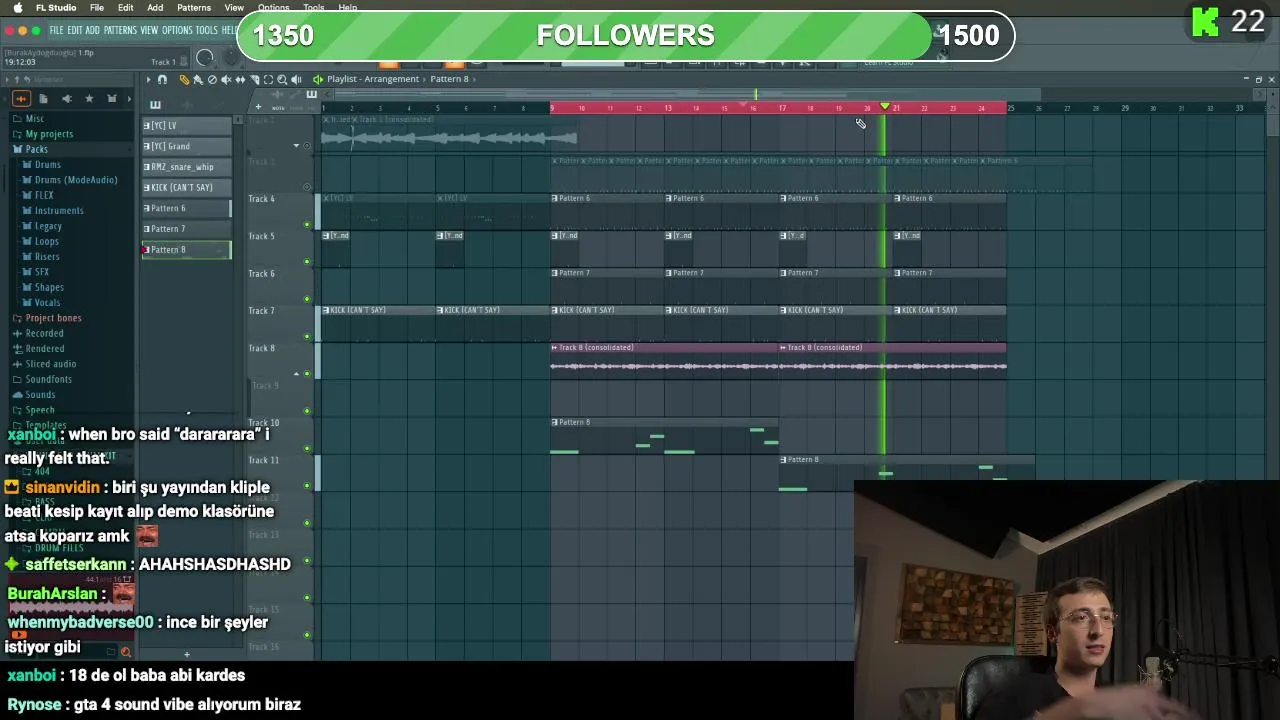Select the Paint brush tool
Viewport: 1280px width, 720px height.
[x=197, y=79]
